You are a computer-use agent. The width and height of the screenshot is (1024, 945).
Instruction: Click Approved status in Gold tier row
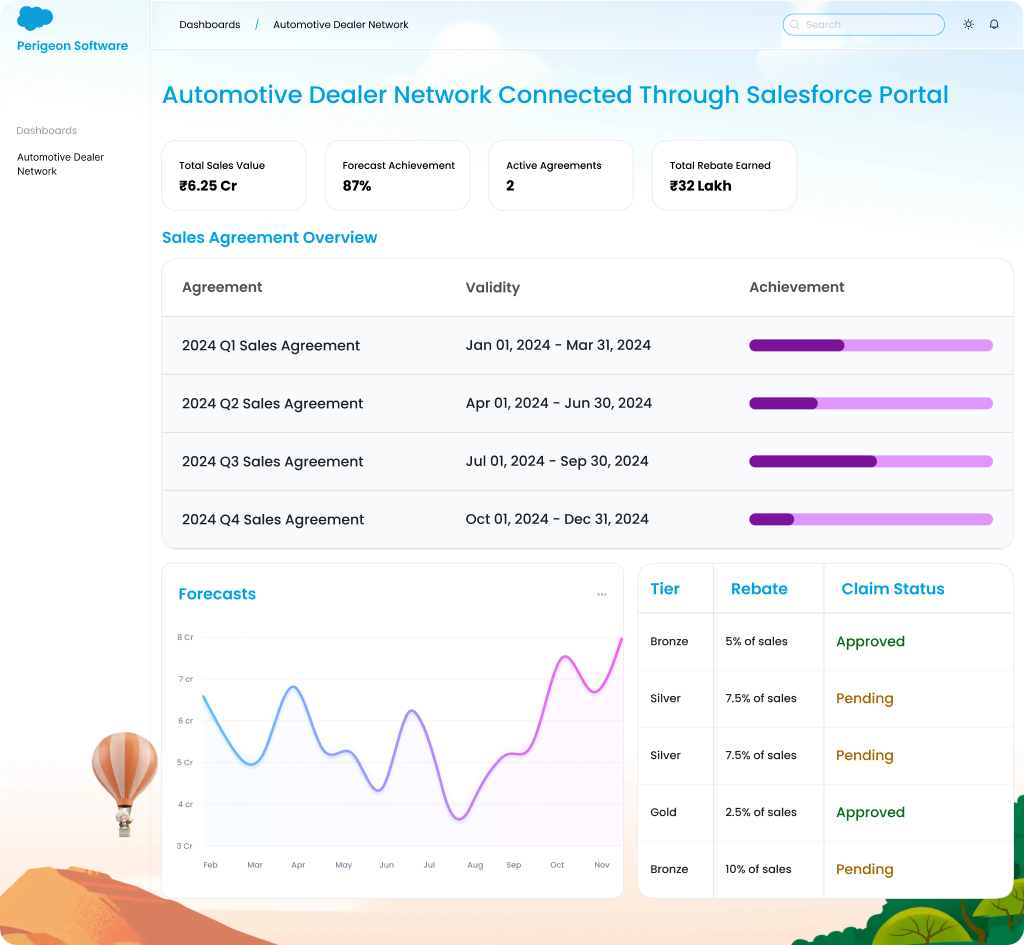pyautogui.click(x=870, y=813)
